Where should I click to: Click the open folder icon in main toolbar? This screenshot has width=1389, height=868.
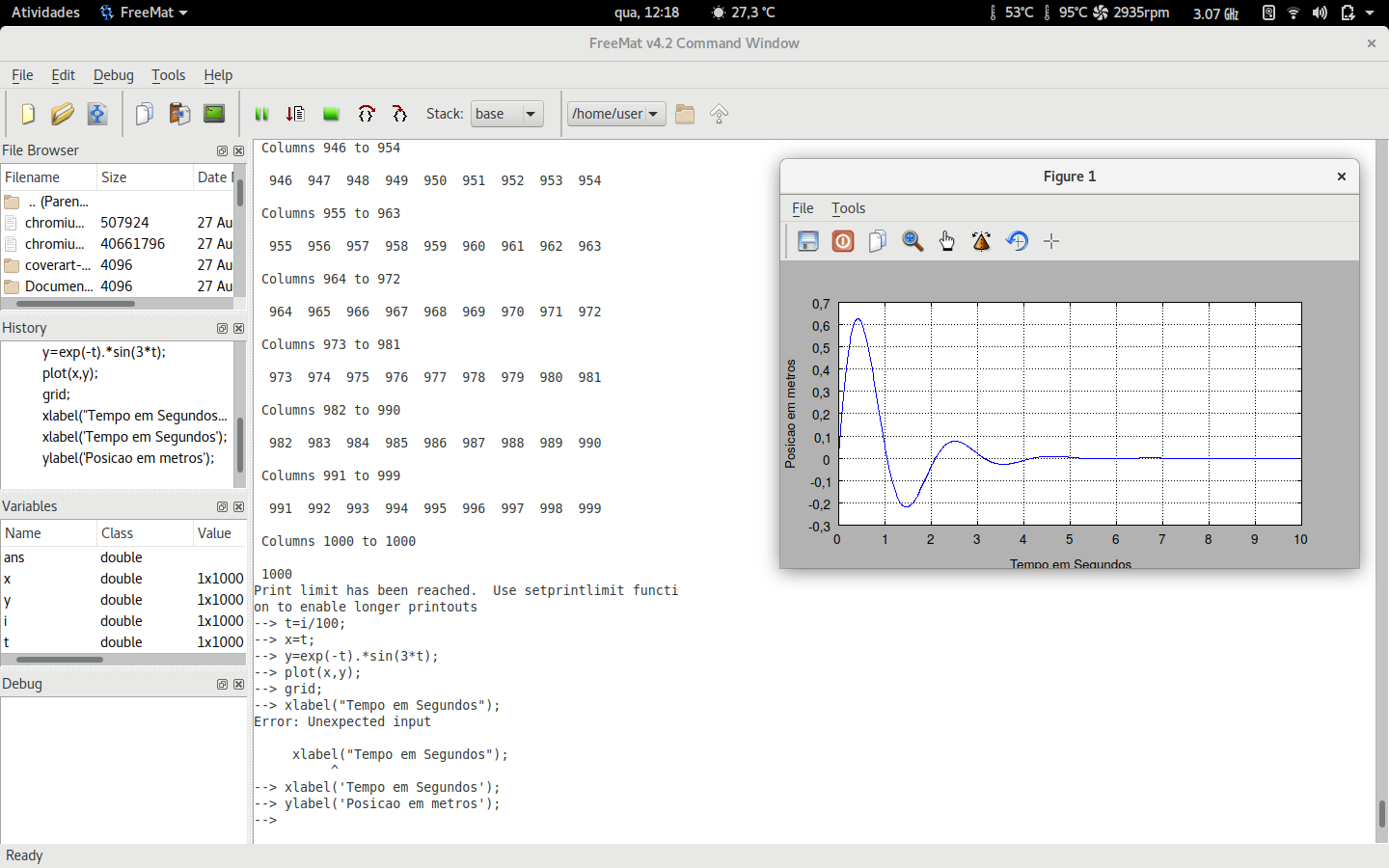tap(62, 114)
